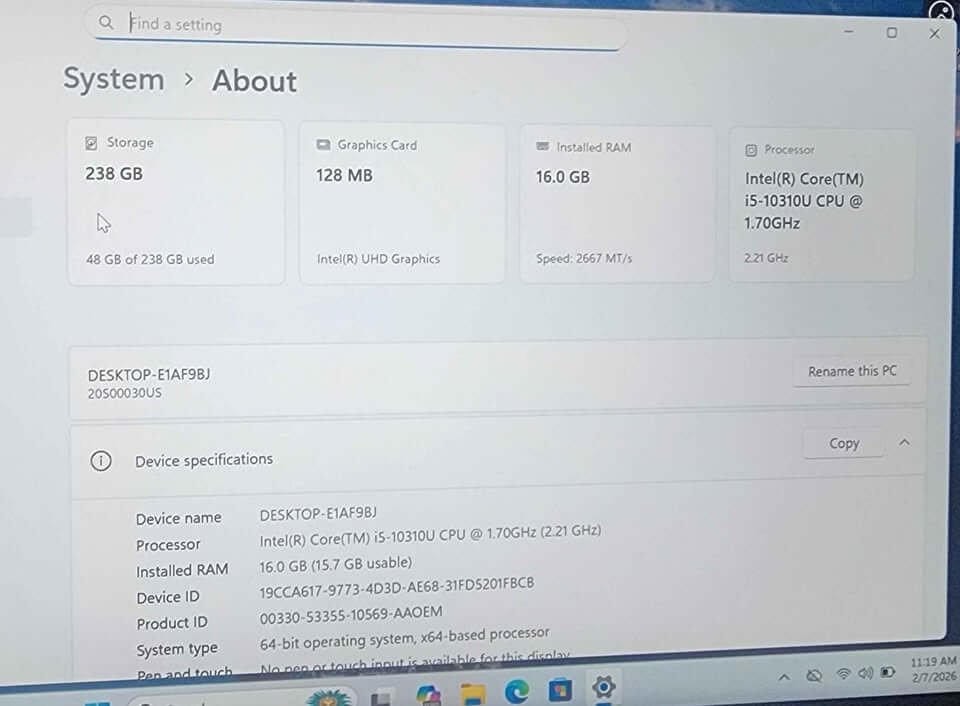Screen dimensions: 960x706
Task: Open File Explorer from the taskbar
Action: pyautogui.click(x=473, y=691)
